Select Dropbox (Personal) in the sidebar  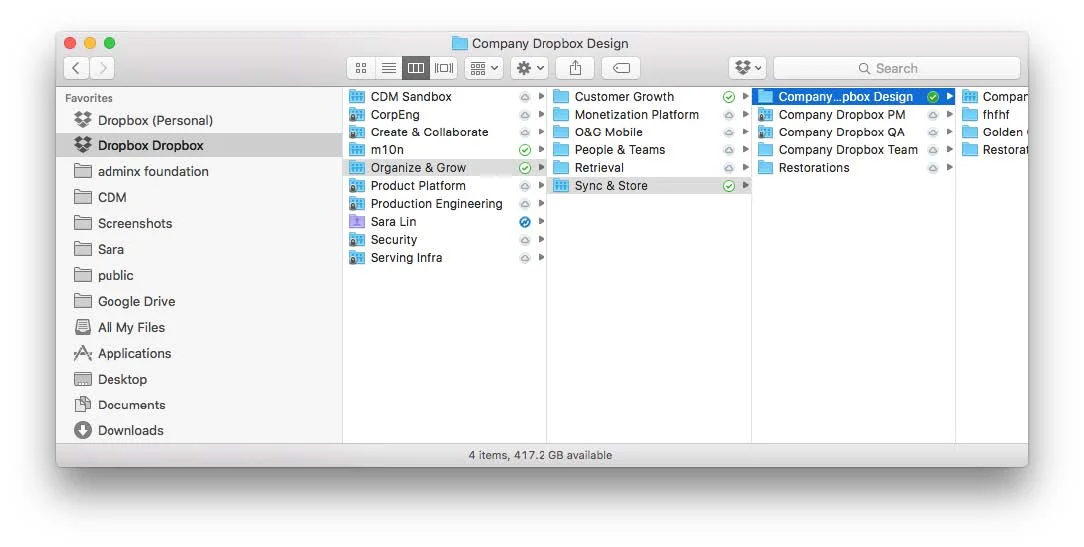coord(199,120)
